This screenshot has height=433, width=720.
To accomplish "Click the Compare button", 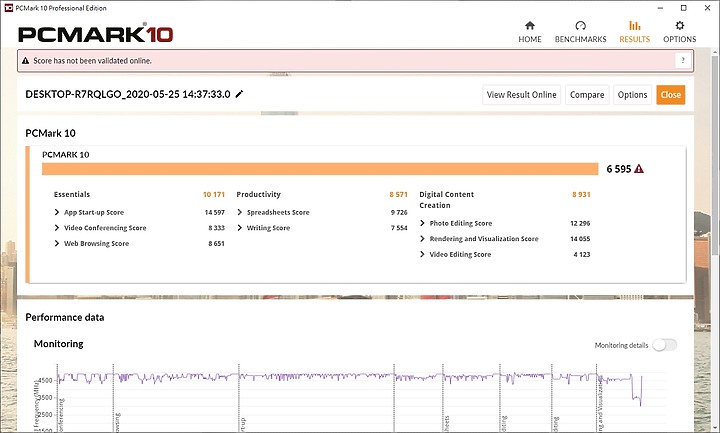I will tap(587, 95).
